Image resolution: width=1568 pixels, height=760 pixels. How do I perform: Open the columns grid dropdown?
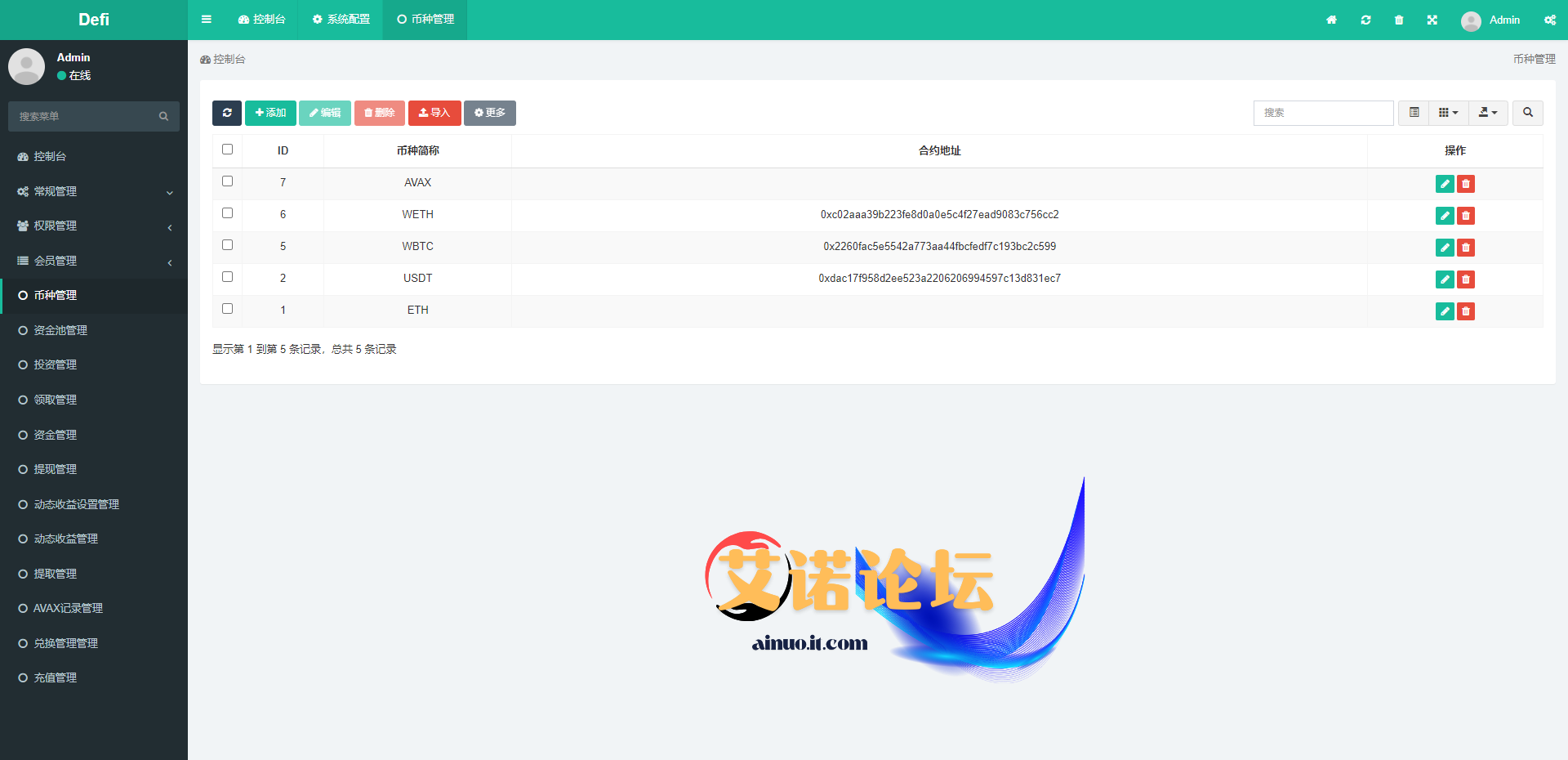[x=1448, y=113]
